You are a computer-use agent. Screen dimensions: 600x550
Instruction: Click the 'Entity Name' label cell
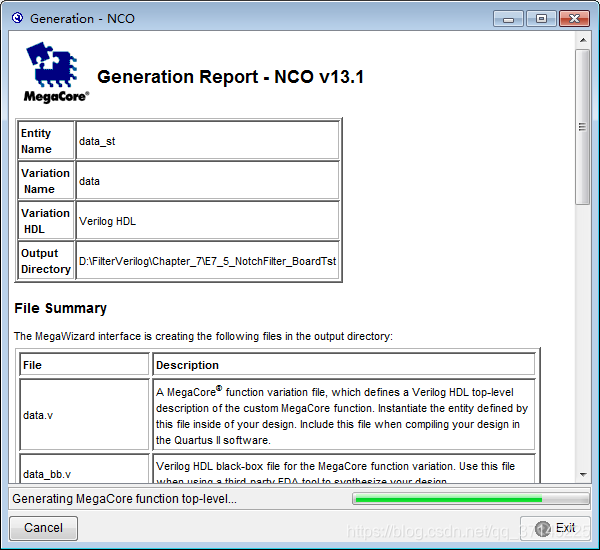pos(46,140)
